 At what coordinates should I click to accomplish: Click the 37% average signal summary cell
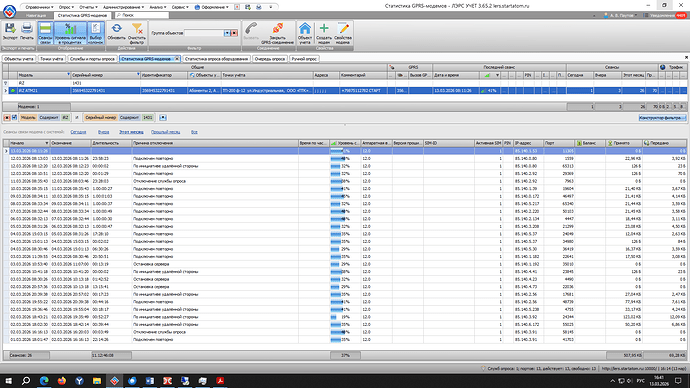[x=345, y=355]
